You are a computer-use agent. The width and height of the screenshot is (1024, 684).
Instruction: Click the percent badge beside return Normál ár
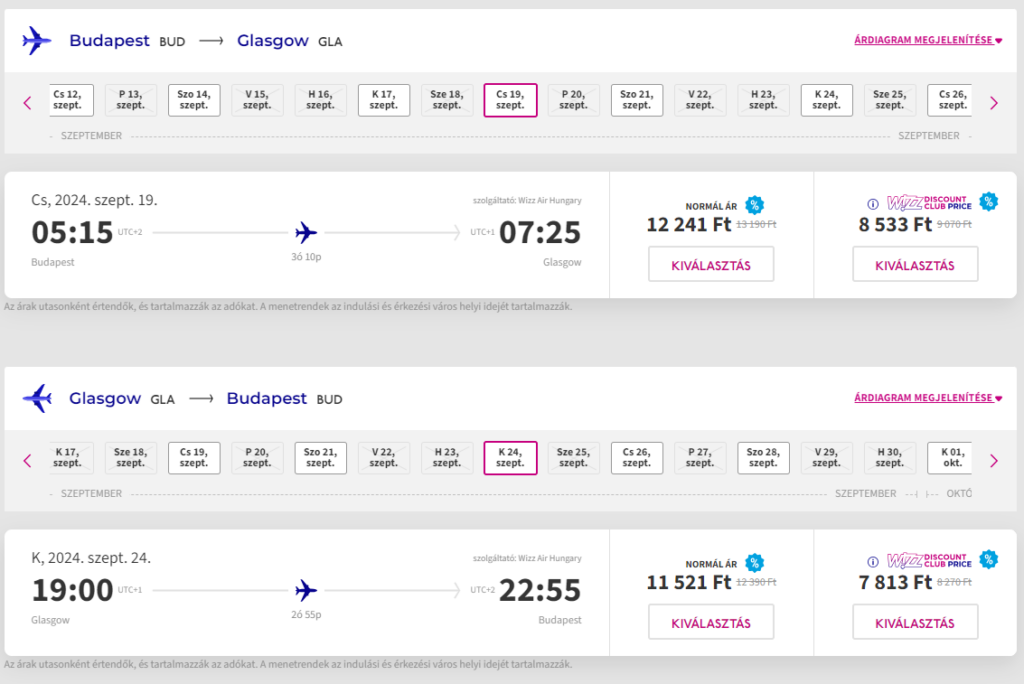pos(754,563)
